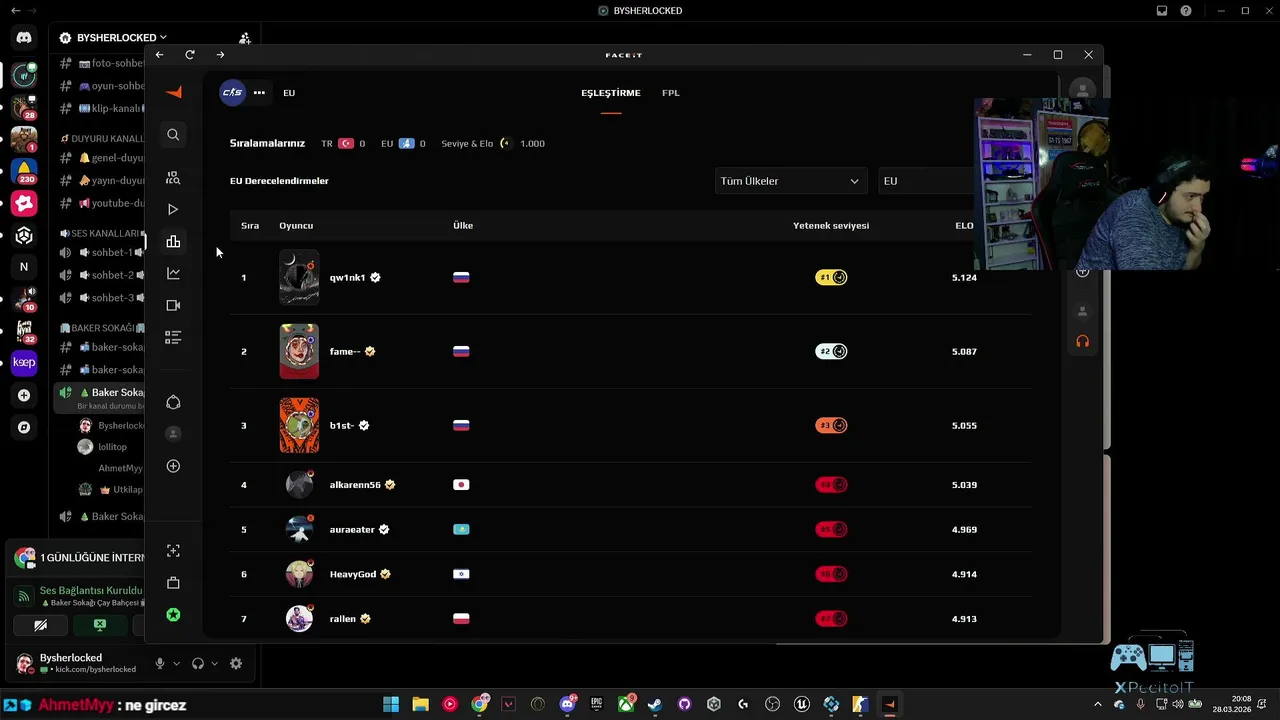The width and height of the screenshot is (1280, 720).
Task: Click Add a Server plus icon in Discord
Action: [24, 395]
